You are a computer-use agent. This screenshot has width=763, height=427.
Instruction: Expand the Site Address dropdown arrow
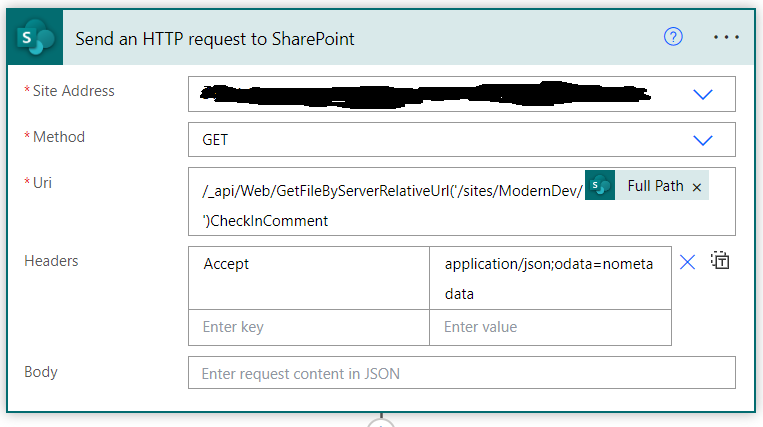coord(703,94)
